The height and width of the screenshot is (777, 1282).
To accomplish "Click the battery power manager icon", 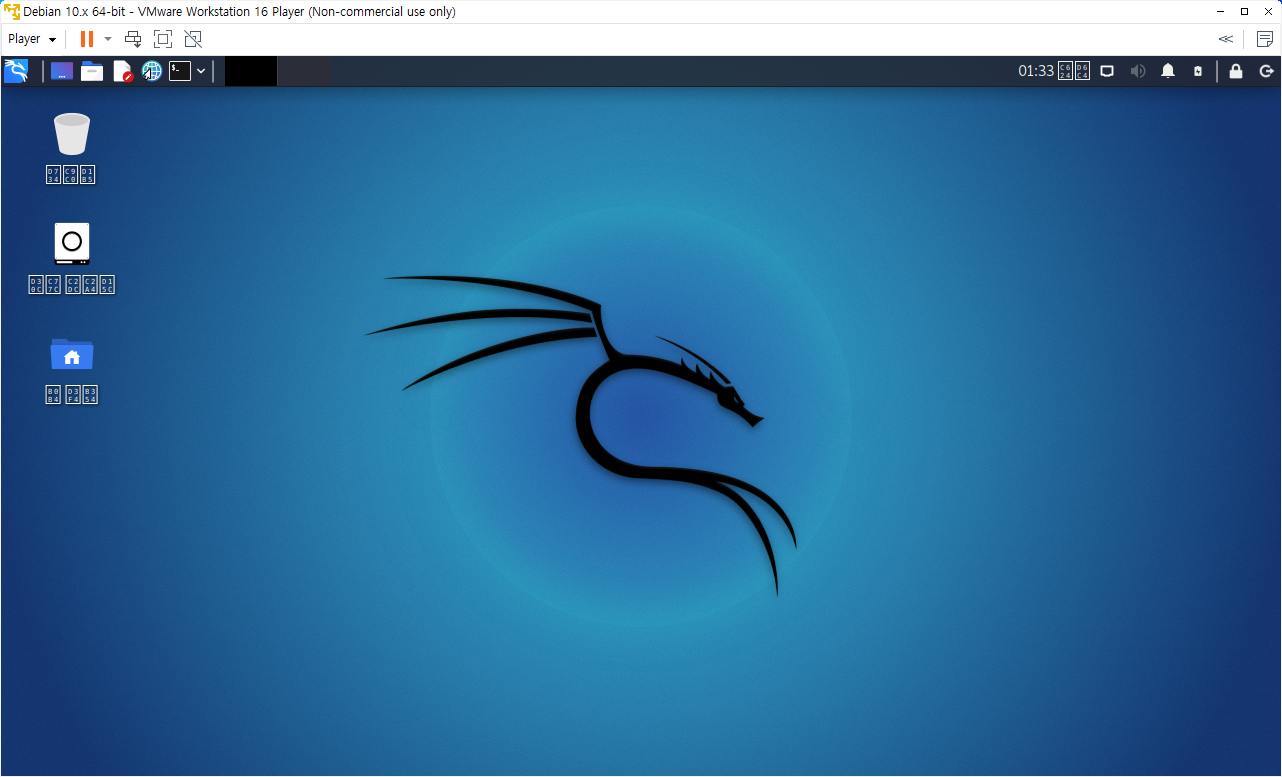I will click(1198, 71).
